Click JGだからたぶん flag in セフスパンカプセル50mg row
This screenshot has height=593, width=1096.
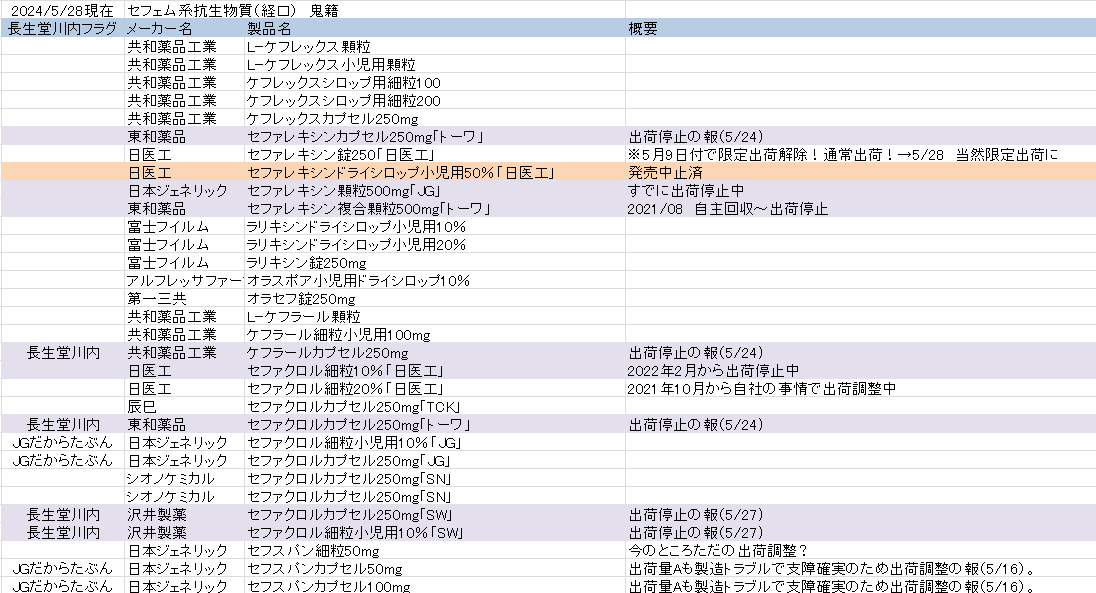62,569
